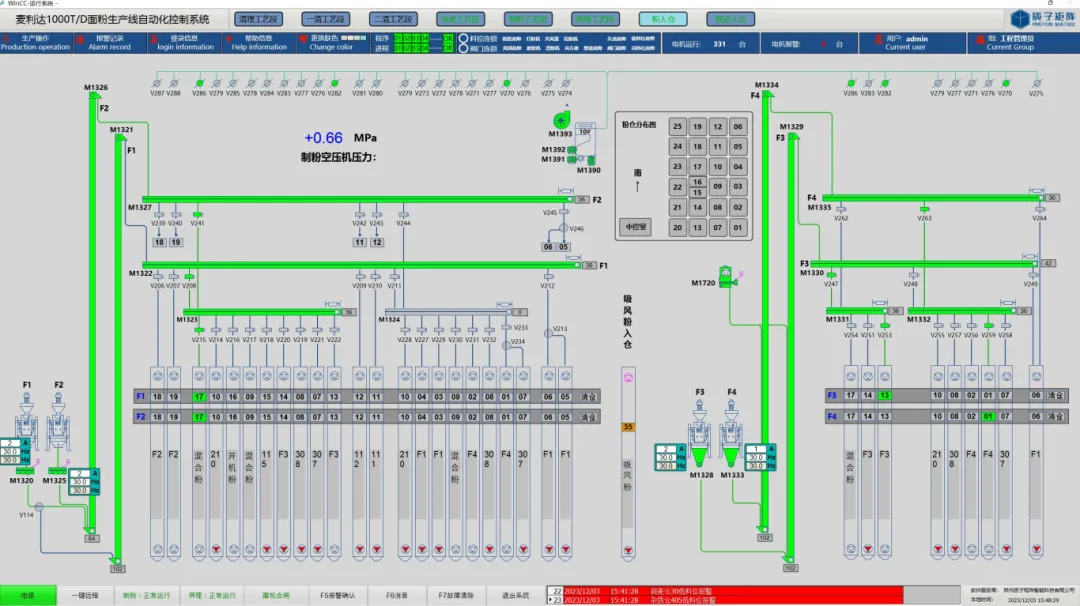The height and width of the screenshot is (606, 1080).
Task: Open the 清理工艺段 process tab
Action: point(258,19)
